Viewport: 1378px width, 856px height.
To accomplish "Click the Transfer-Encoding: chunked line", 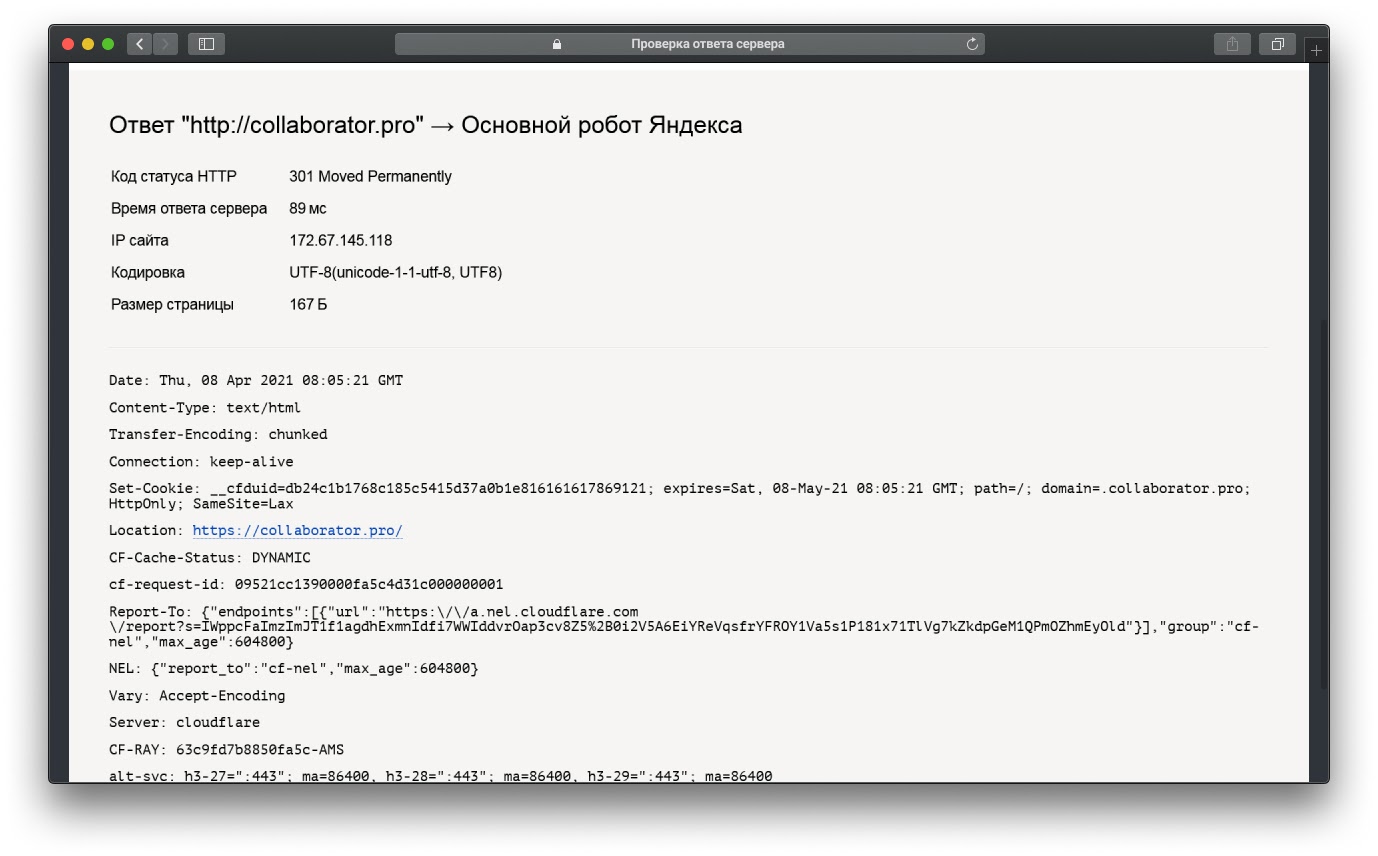I will (218, 435).
